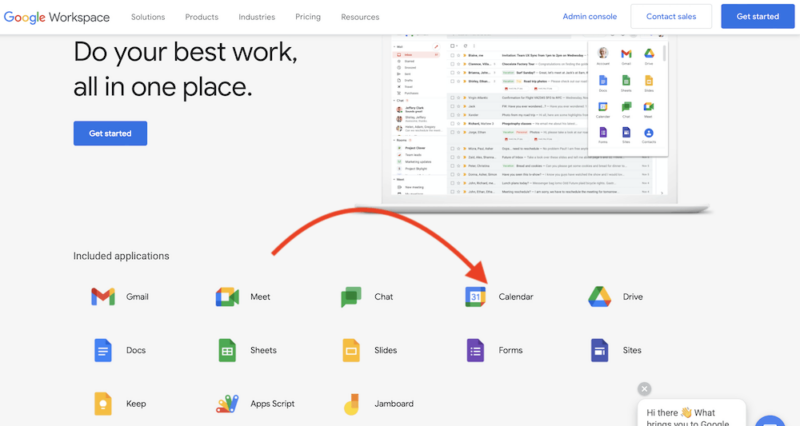
Task: Go to the Pricing page
Action: 308,17
